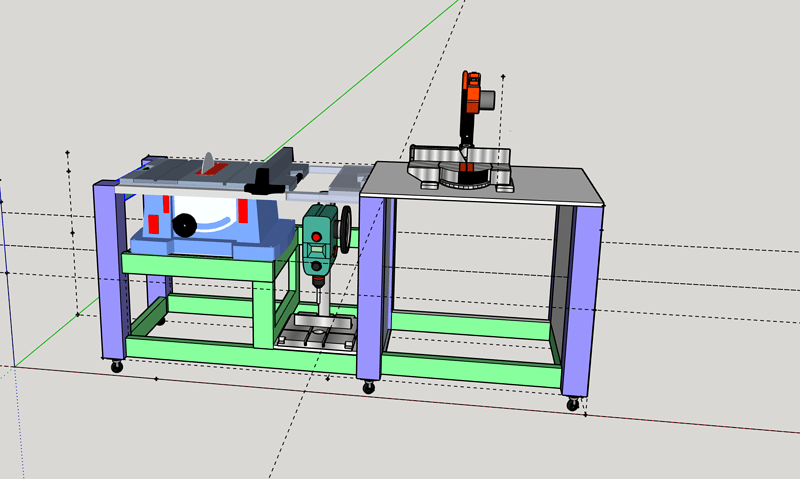Select the gray tabletop under miter saw

480,185
